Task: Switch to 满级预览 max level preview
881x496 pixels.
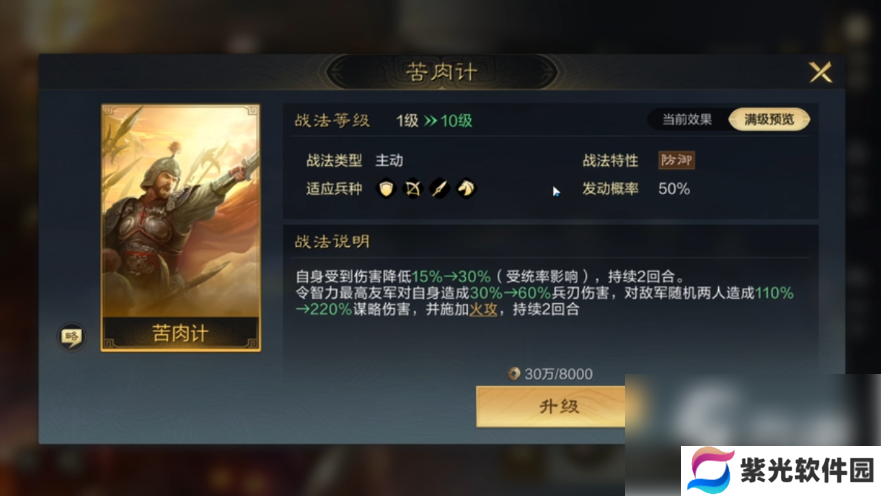Action: tap(769, 120)
